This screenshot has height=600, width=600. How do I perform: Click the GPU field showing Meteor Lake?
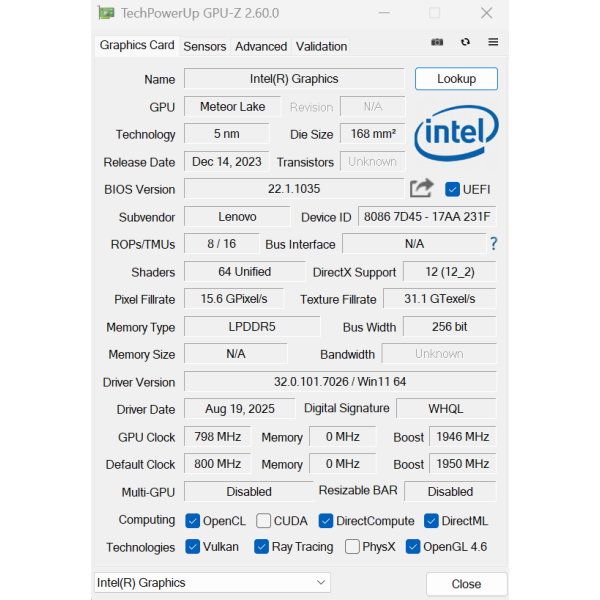232,106
